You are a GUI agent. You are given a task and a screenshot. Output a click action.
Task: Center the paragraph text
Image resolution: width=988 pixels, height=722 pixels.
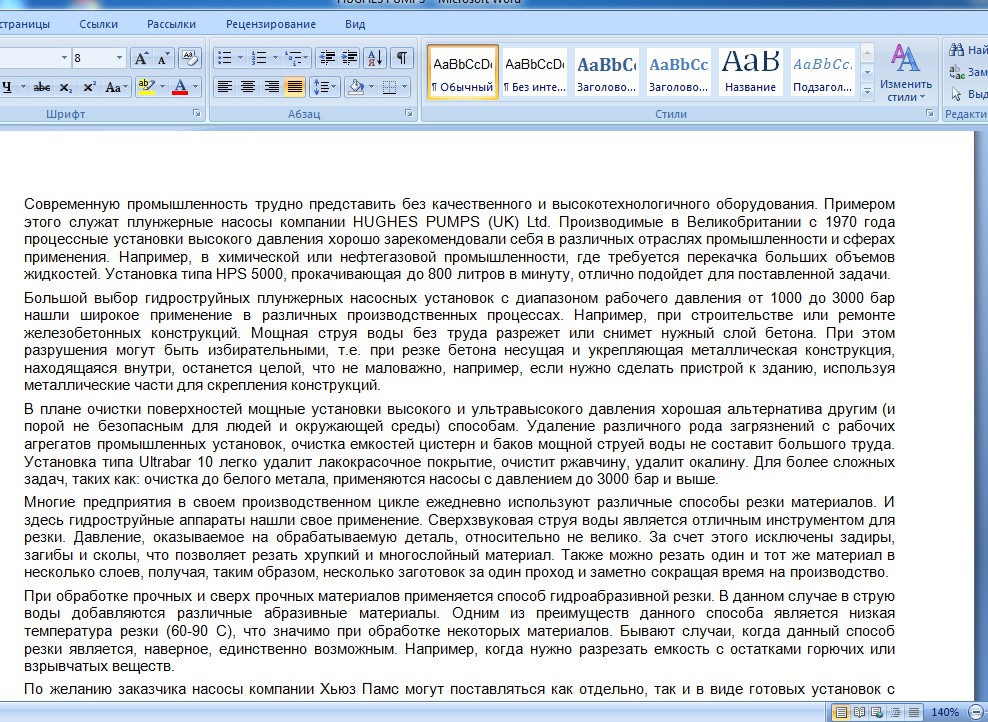click(248, 87)
